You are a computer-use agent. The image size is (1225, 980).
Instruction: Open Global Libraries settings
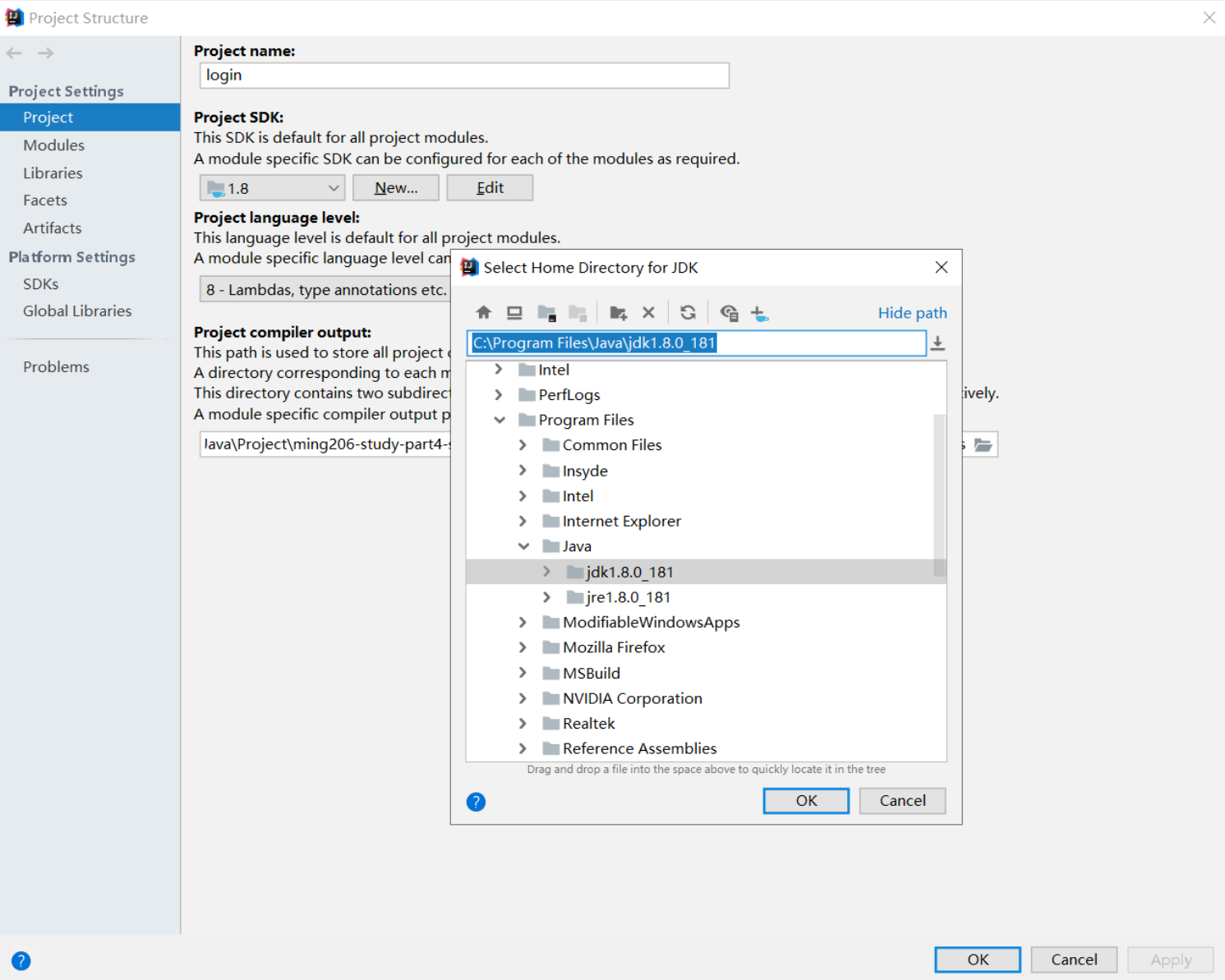click(x=77, y=311)
